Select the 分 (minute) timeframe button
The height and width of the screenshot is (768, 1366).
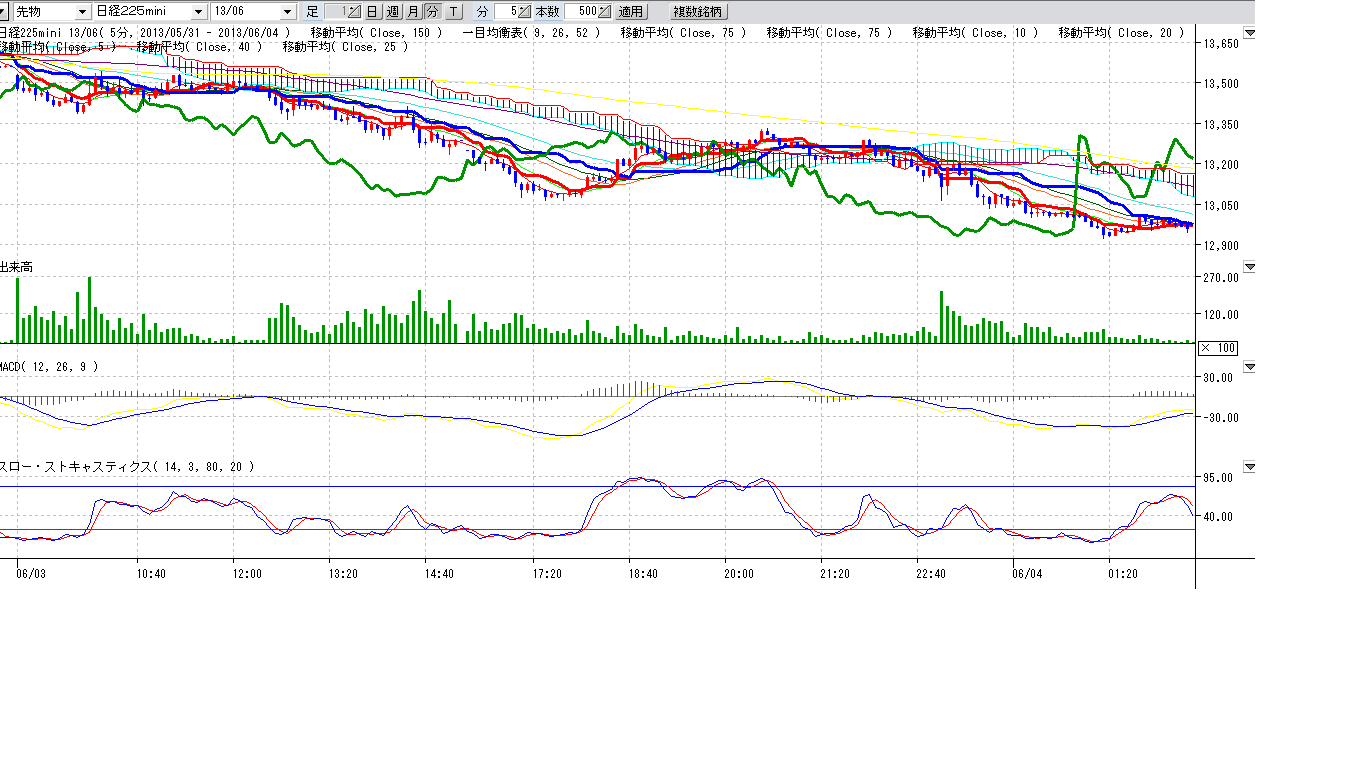(x=432, y=12)
